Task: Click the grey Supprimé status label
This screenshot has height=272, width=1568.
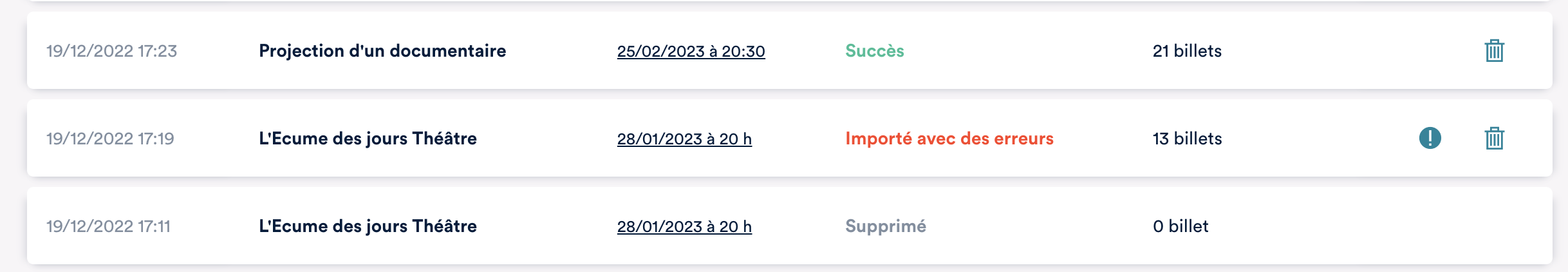Action: [885, 226]
